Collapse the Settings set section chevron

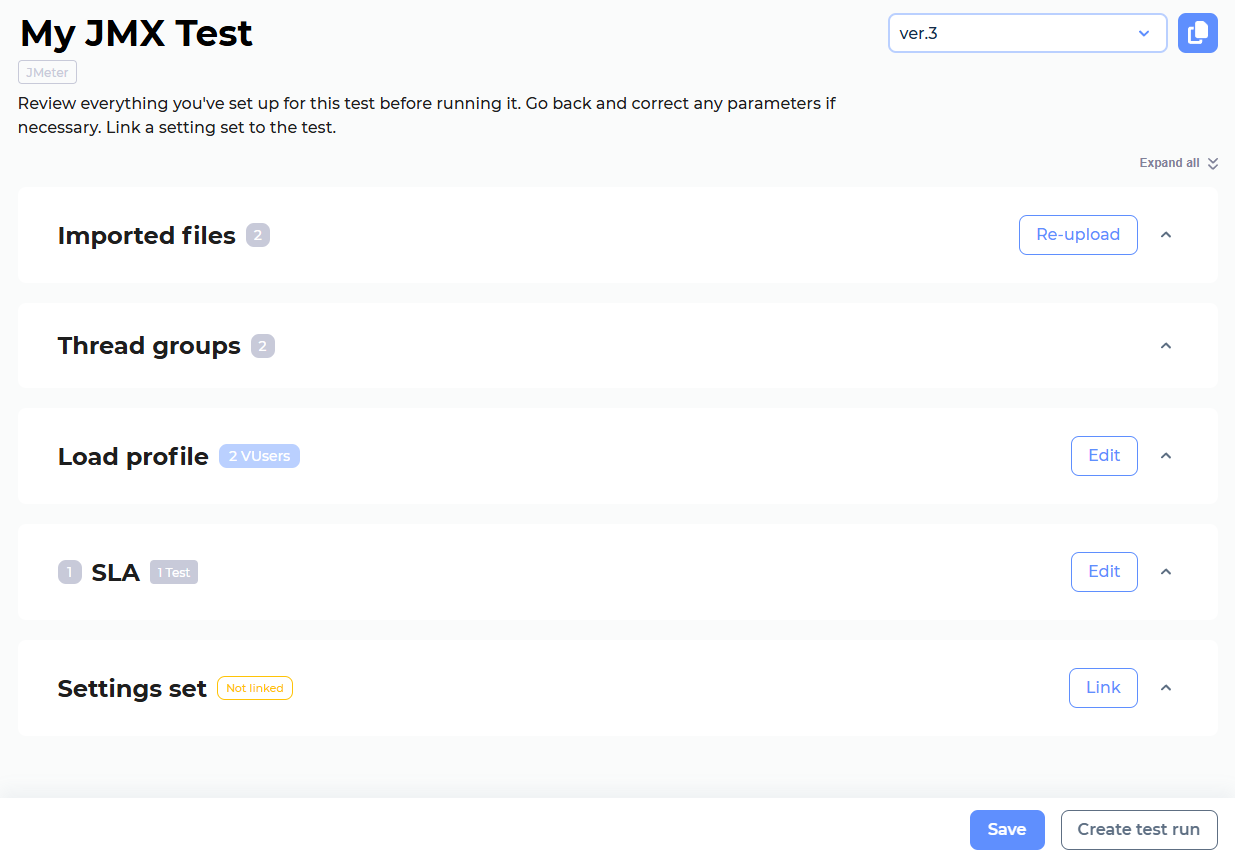pyautogui.click(x=1165, y=687)
